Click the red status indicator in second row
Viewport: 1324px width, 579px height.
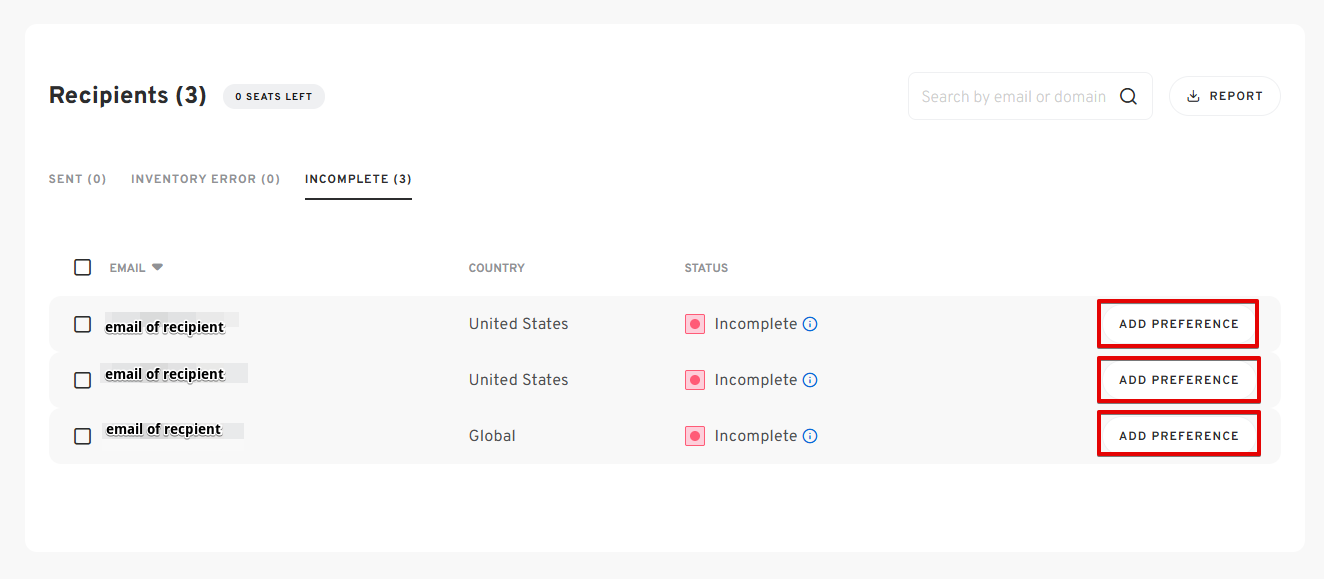(x=695, y=380)
